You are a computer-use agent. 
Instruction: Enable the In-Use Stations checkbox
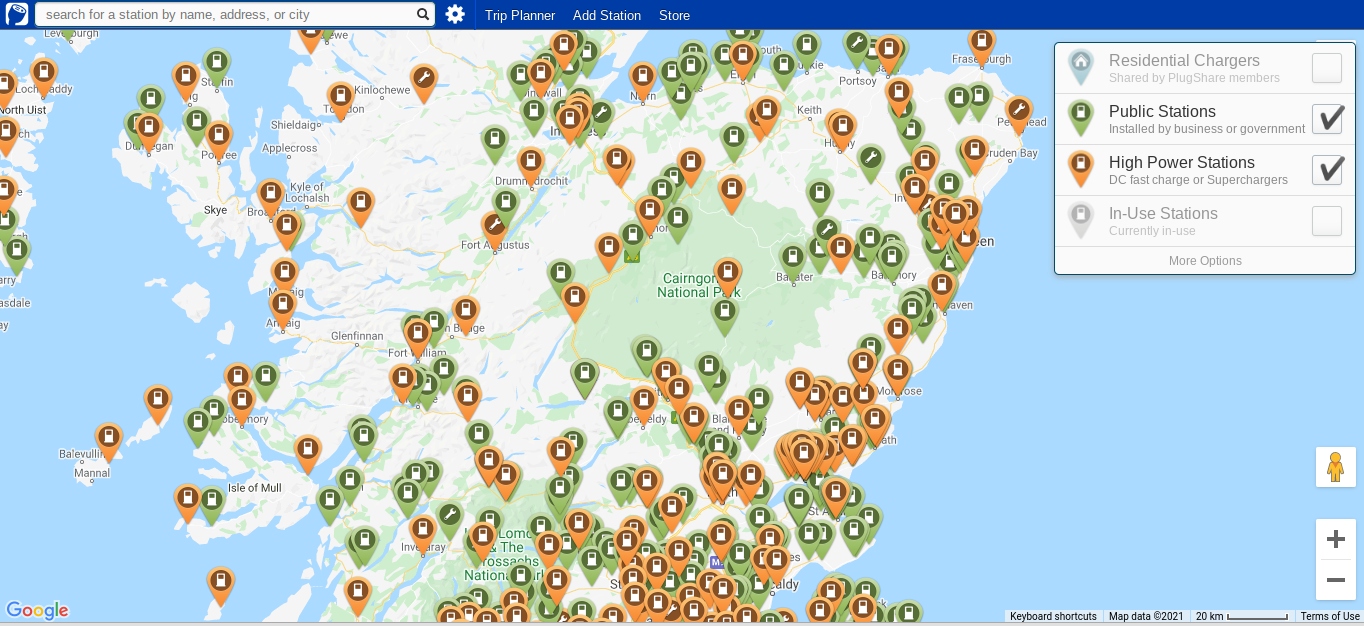pyautogui.click(x=1327, y=221)
